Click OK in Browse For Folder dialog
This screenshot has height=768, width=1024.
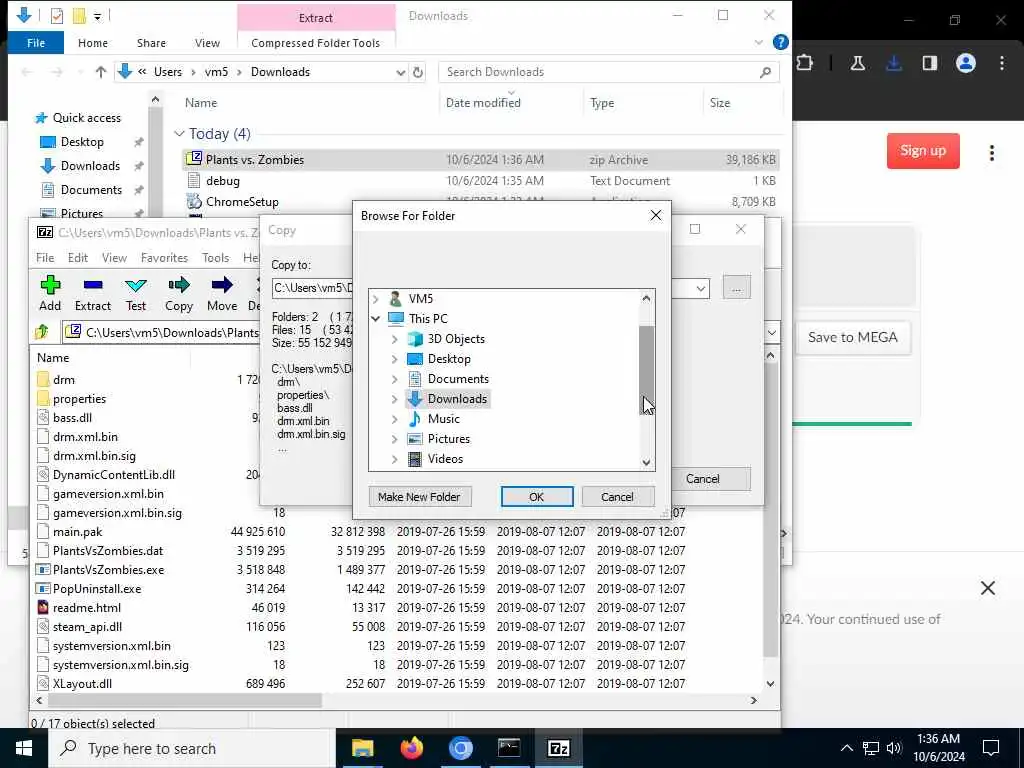pos(537,497)
